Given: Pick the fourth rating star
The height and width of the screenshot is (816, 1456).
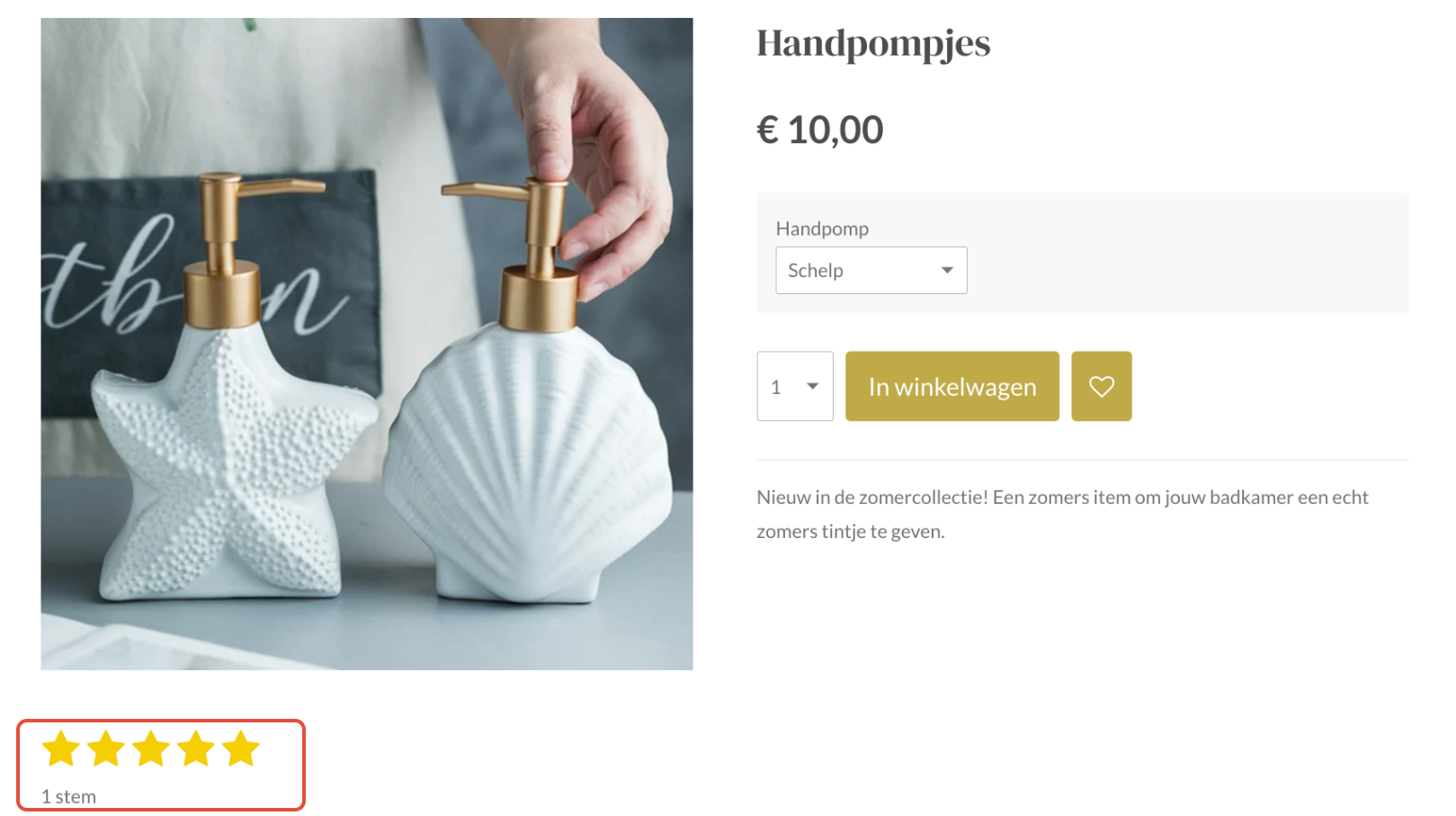Looking at the screenshot, I should point(196,749).
